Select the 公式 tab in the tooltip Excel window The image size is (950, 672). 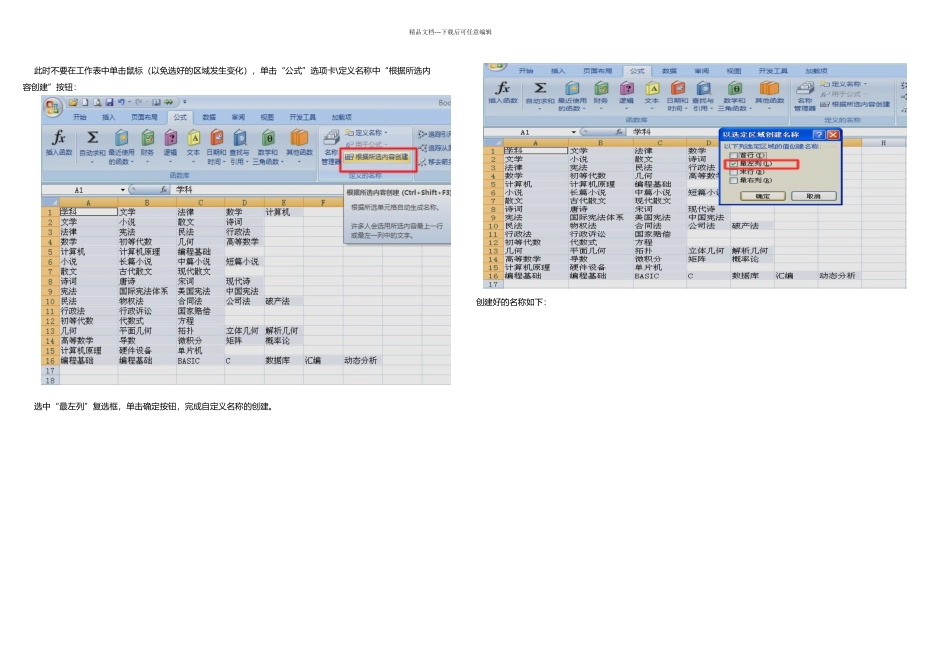(x=180, y=117)
